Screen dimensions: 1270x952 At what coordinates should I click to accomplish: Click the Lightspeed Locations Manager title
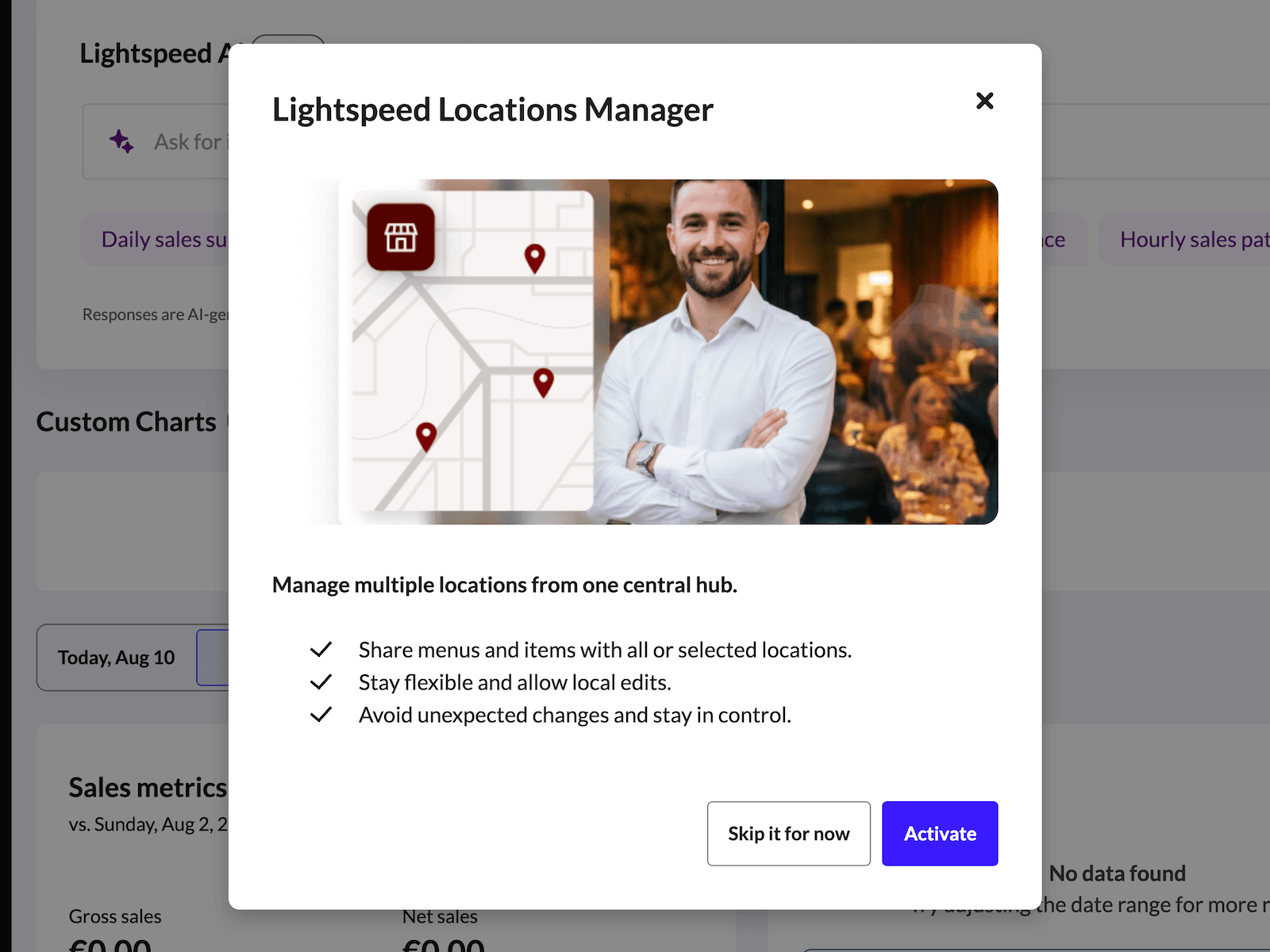pos(493,109)
